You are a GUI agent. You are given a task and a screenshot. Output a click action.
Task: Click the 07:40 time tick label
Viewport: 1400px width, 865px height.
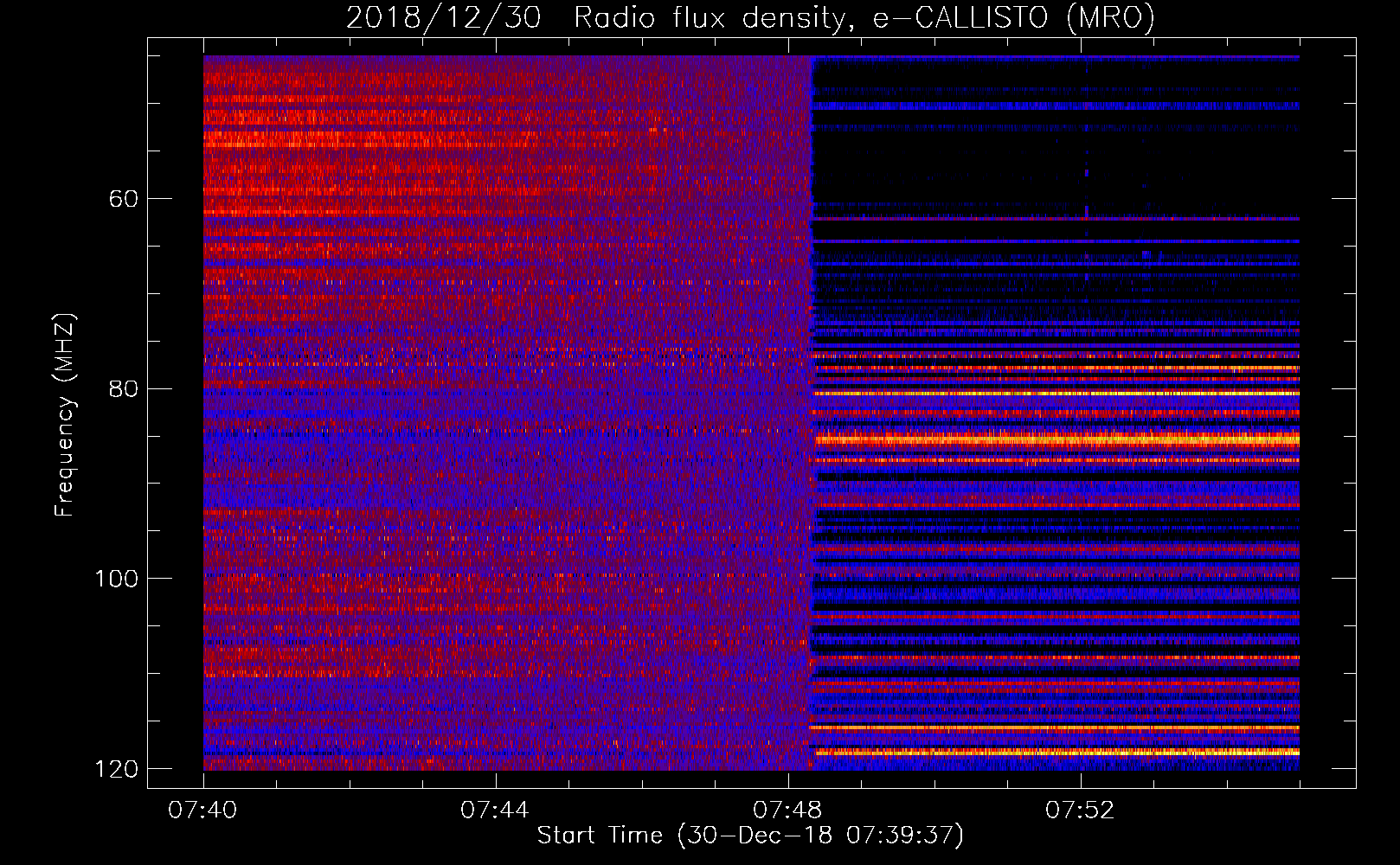pyautogui.click(x=203, y=811)
